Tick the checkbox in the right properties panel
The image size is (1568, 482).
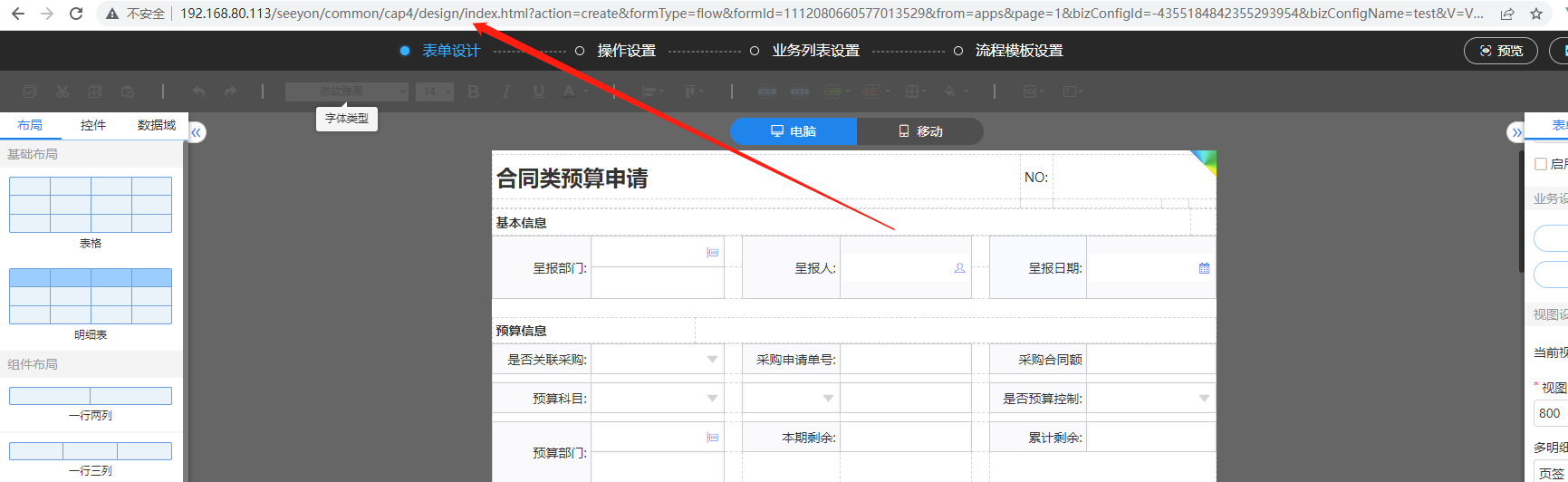1541,164
